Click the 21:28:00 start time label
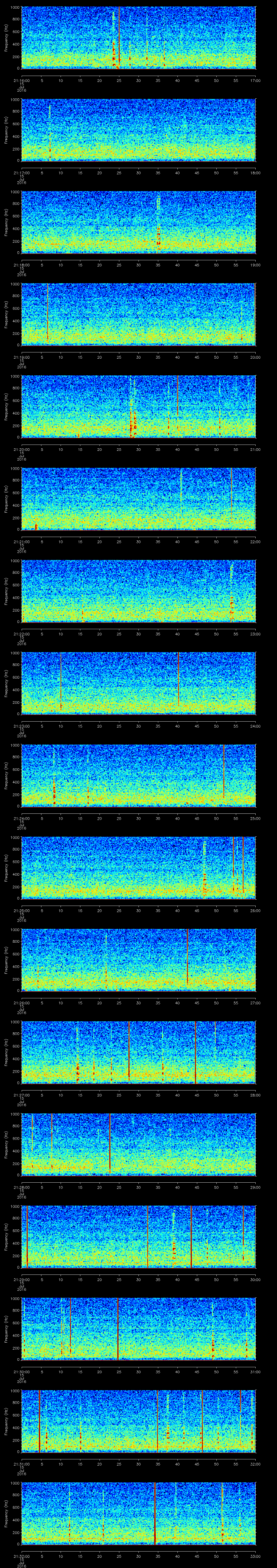Viewport: 277px width, 1568px height. pyautogui.click(x=21, y=1187)
